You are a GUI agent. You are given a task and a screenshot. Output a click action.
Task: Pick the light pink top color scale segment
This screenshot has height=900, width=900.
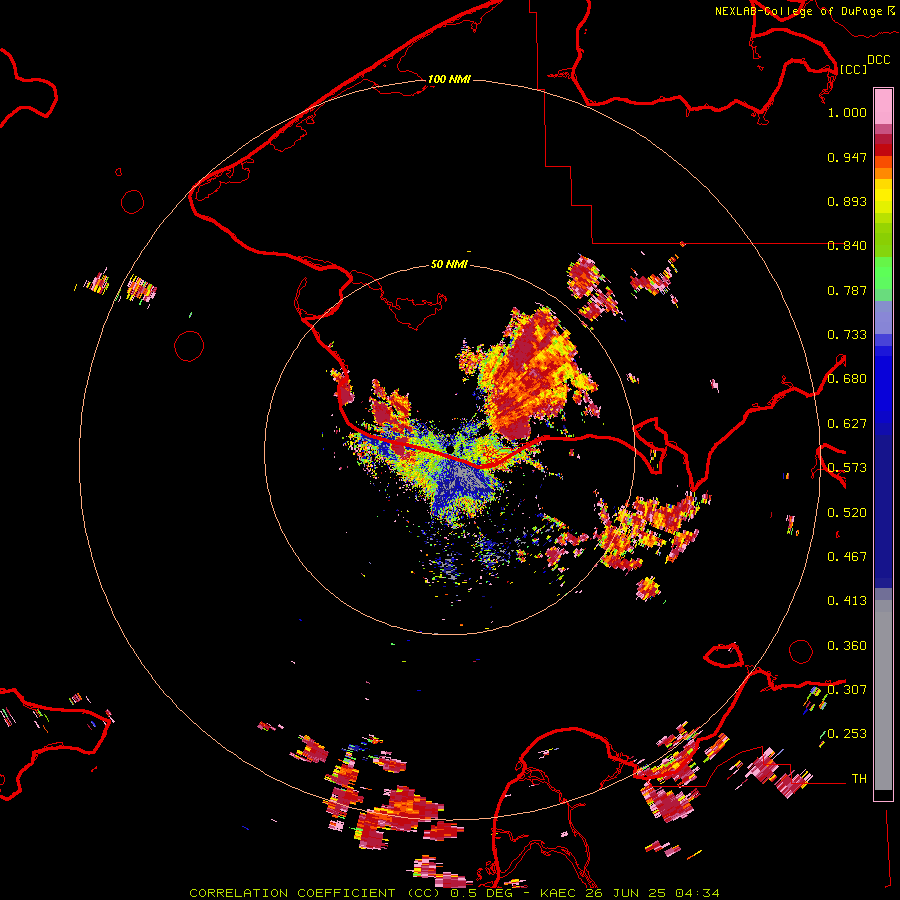point(883,107)
